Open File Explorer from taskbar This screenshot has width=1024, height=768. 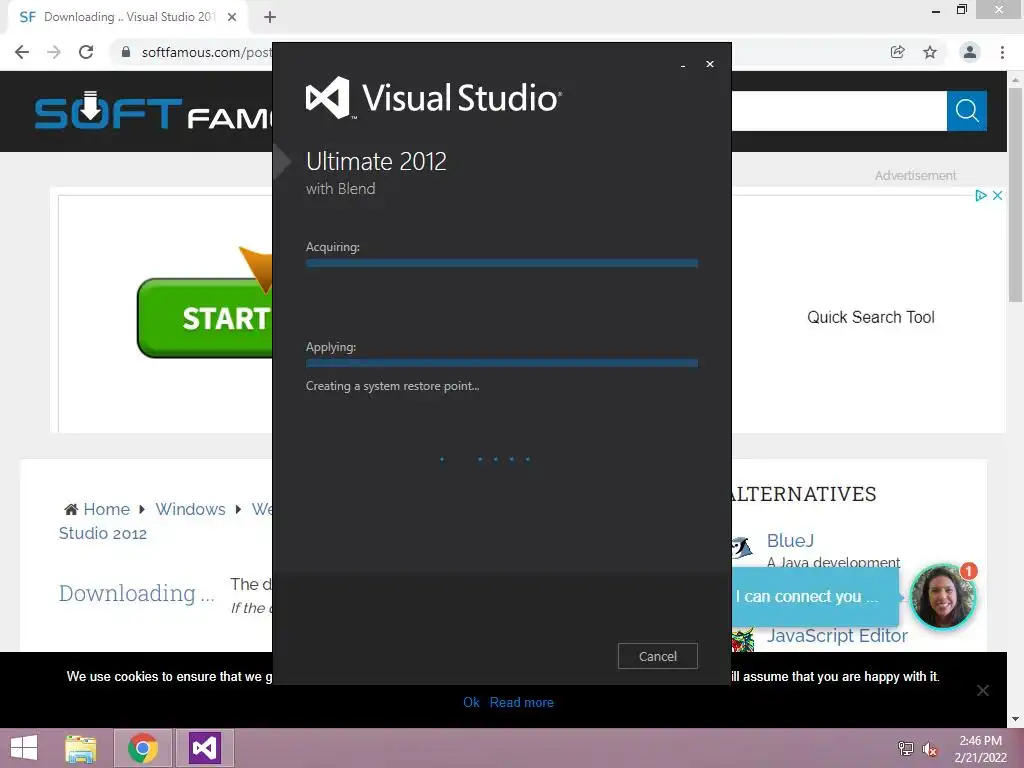pos(80,748)
